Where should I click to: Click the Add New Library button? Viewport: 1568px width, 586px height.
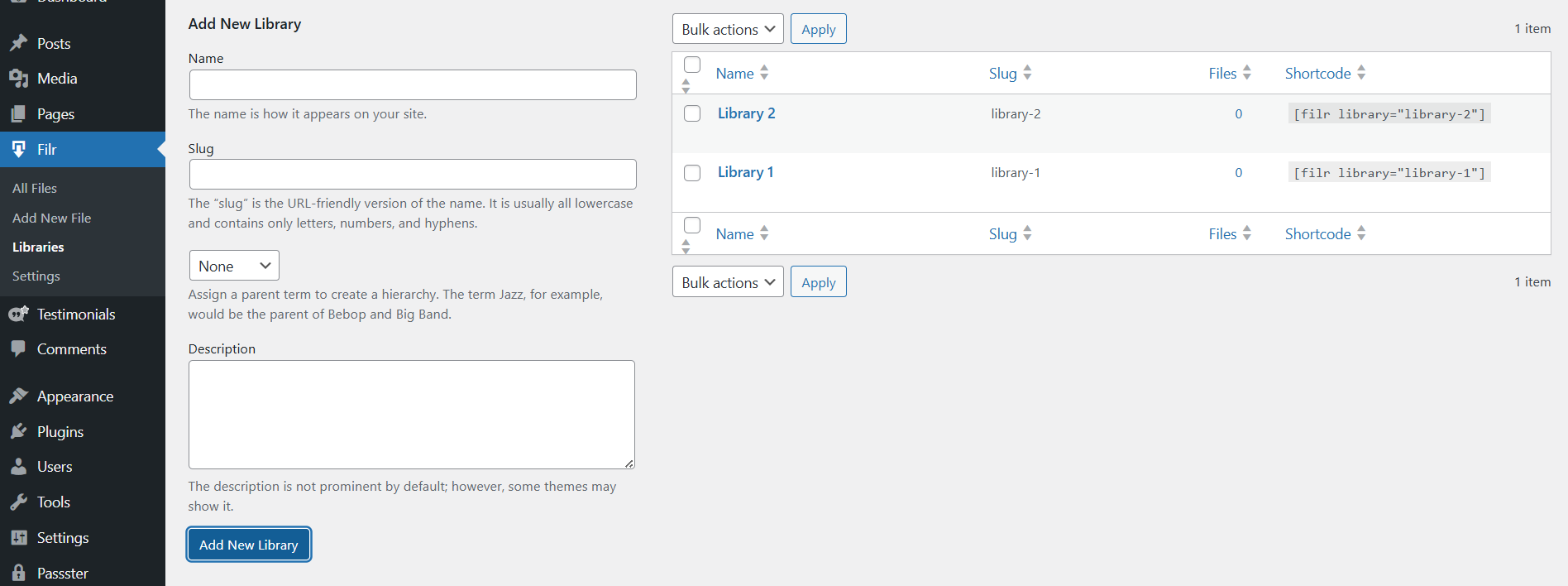pyautogui.click(x=249, y=545)
